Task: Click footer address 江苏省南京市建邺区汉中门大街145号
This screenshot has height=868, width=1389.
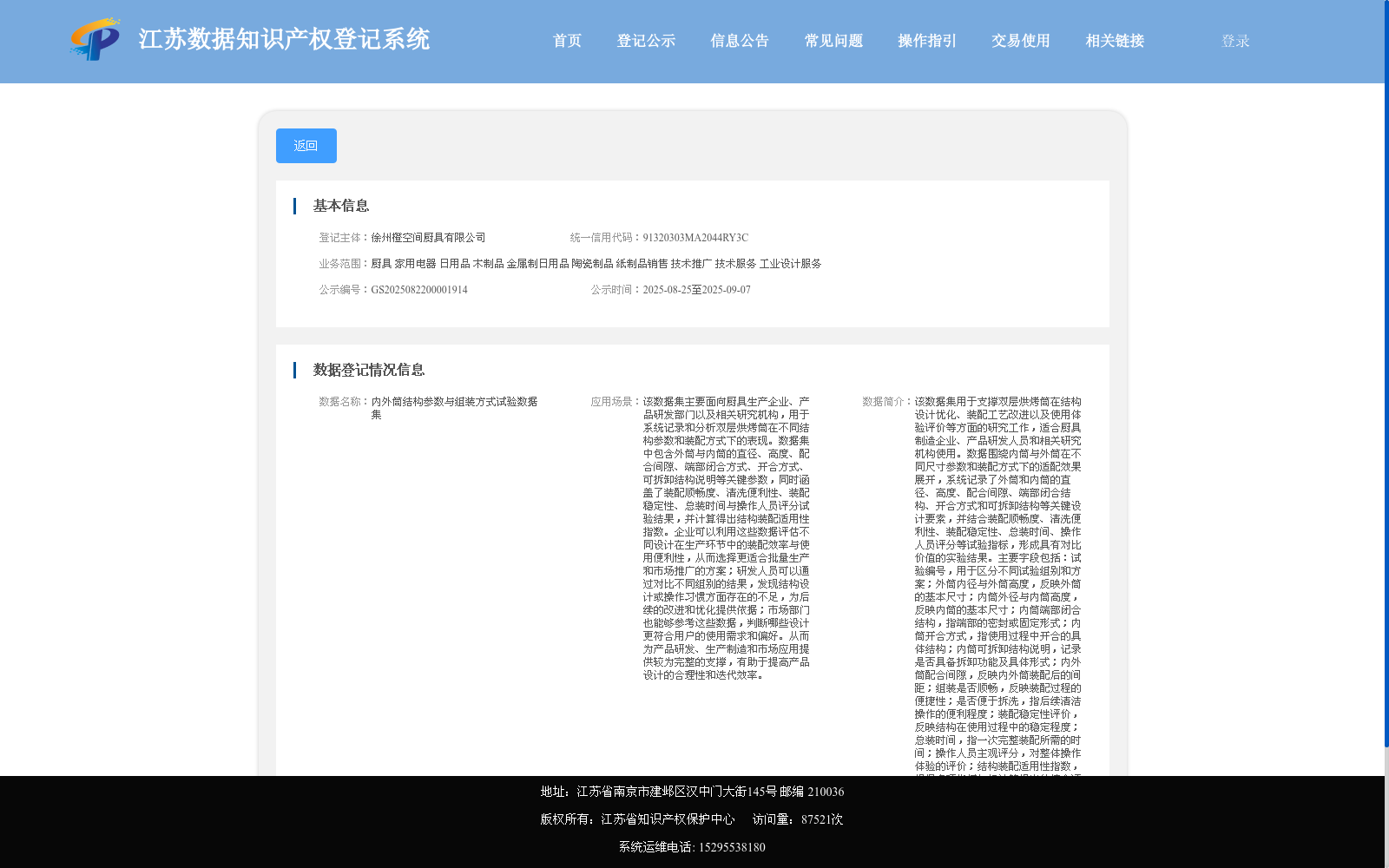Action: (x=676, y=792)
